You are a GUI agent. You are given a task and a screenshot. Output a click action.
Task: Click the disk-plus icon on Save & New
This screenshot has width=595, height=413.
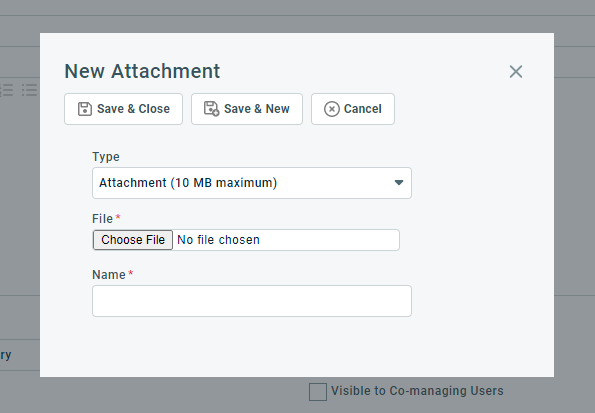(x=211, y=109)
